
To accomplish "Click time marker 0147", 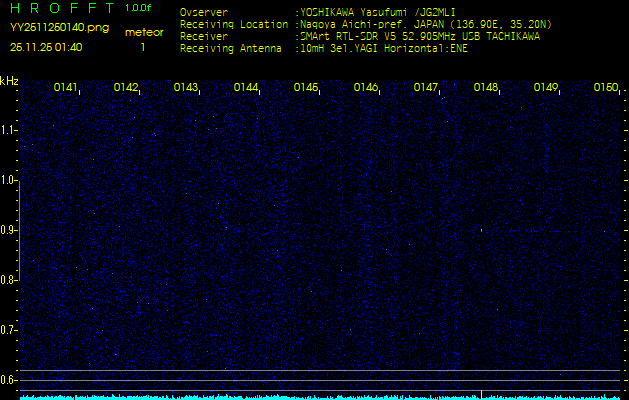I will [426, 87].
